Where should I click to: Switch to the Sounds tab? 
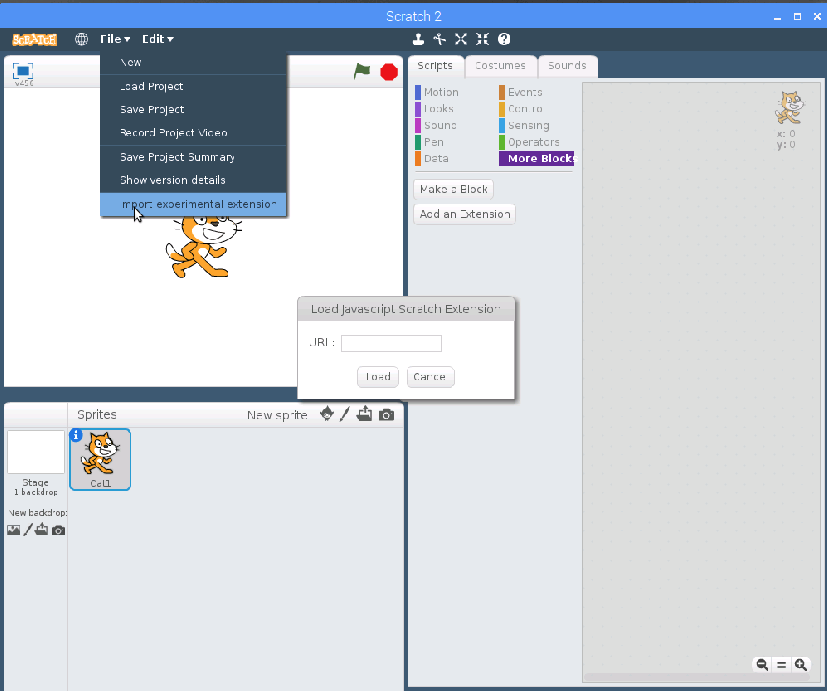[568, 66]
